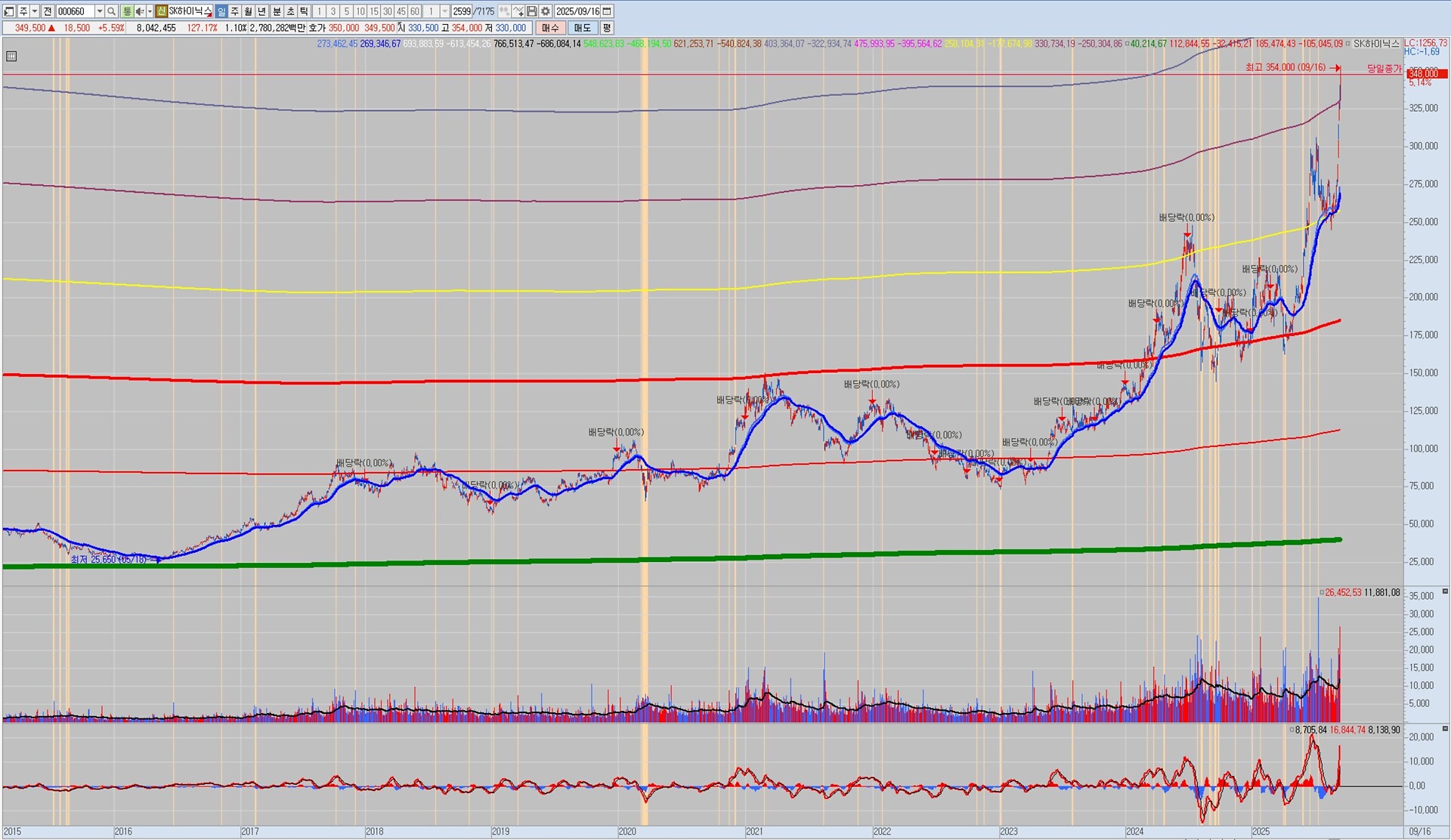Click the save chart floppy disk icon

[x=532, y=11]
